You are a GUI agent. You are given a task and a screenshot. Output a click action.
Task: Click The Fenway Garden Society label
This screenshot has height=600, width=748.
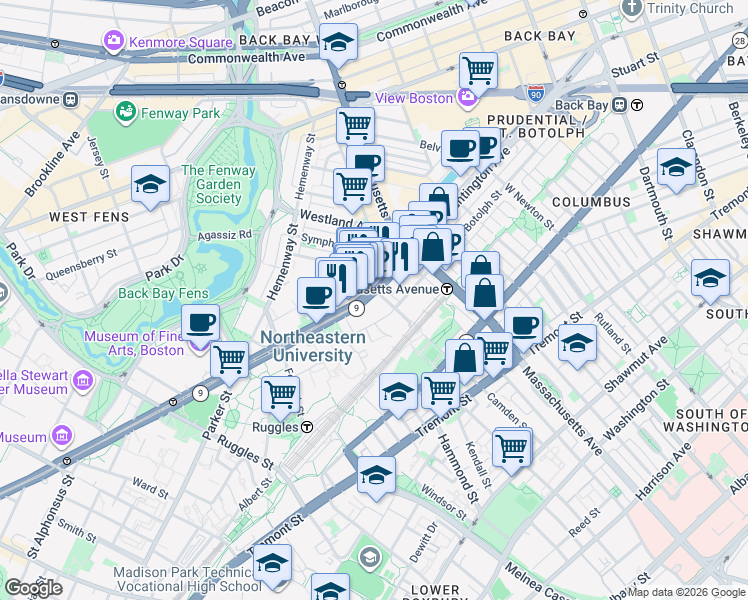pyautogui.click(x=218, y=184)
